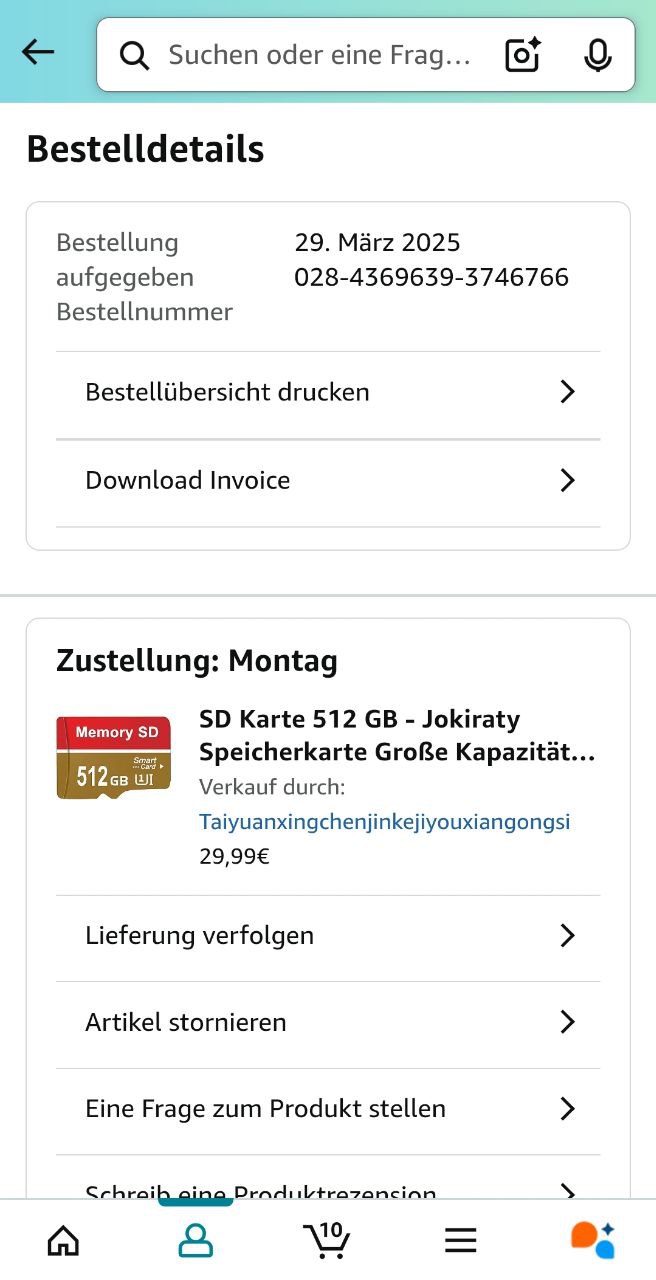The width and height of the screenshot is (656, 1280).
Task: Tap the Memory SD card thumbnail
Action: point(113,756)
